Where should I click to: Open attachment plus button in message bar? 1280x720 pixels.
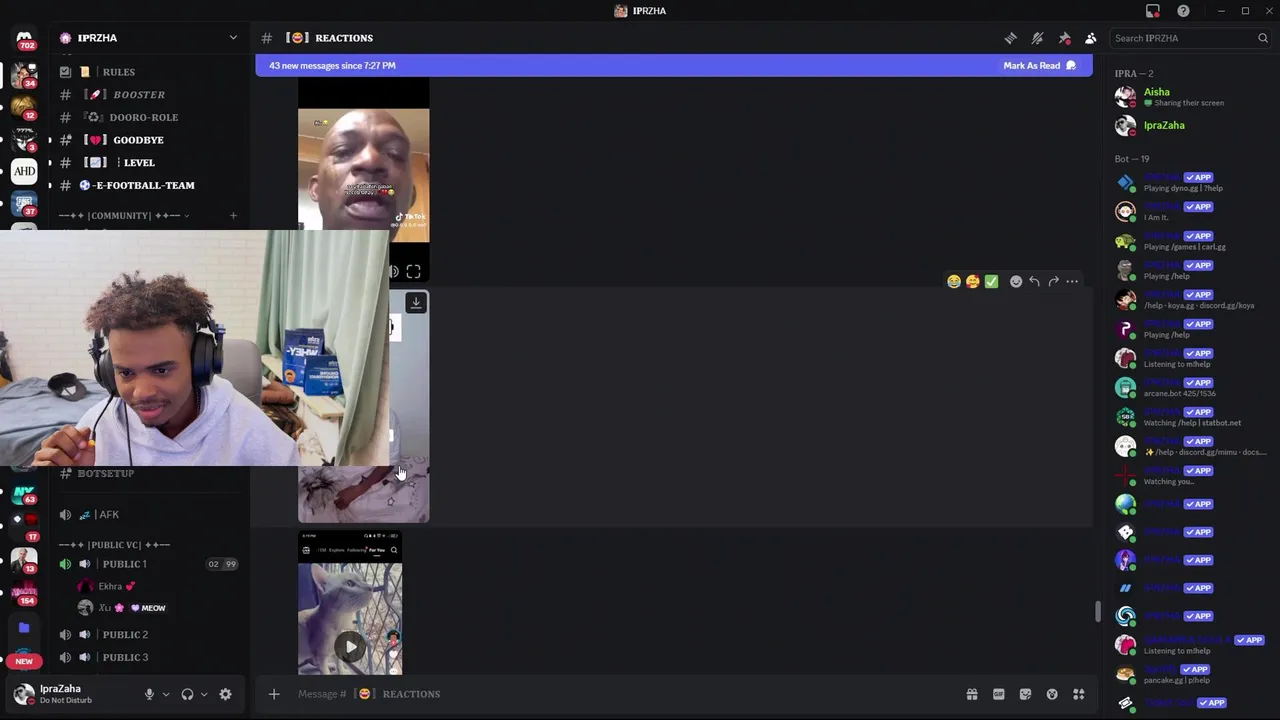[x=274, y=694]
